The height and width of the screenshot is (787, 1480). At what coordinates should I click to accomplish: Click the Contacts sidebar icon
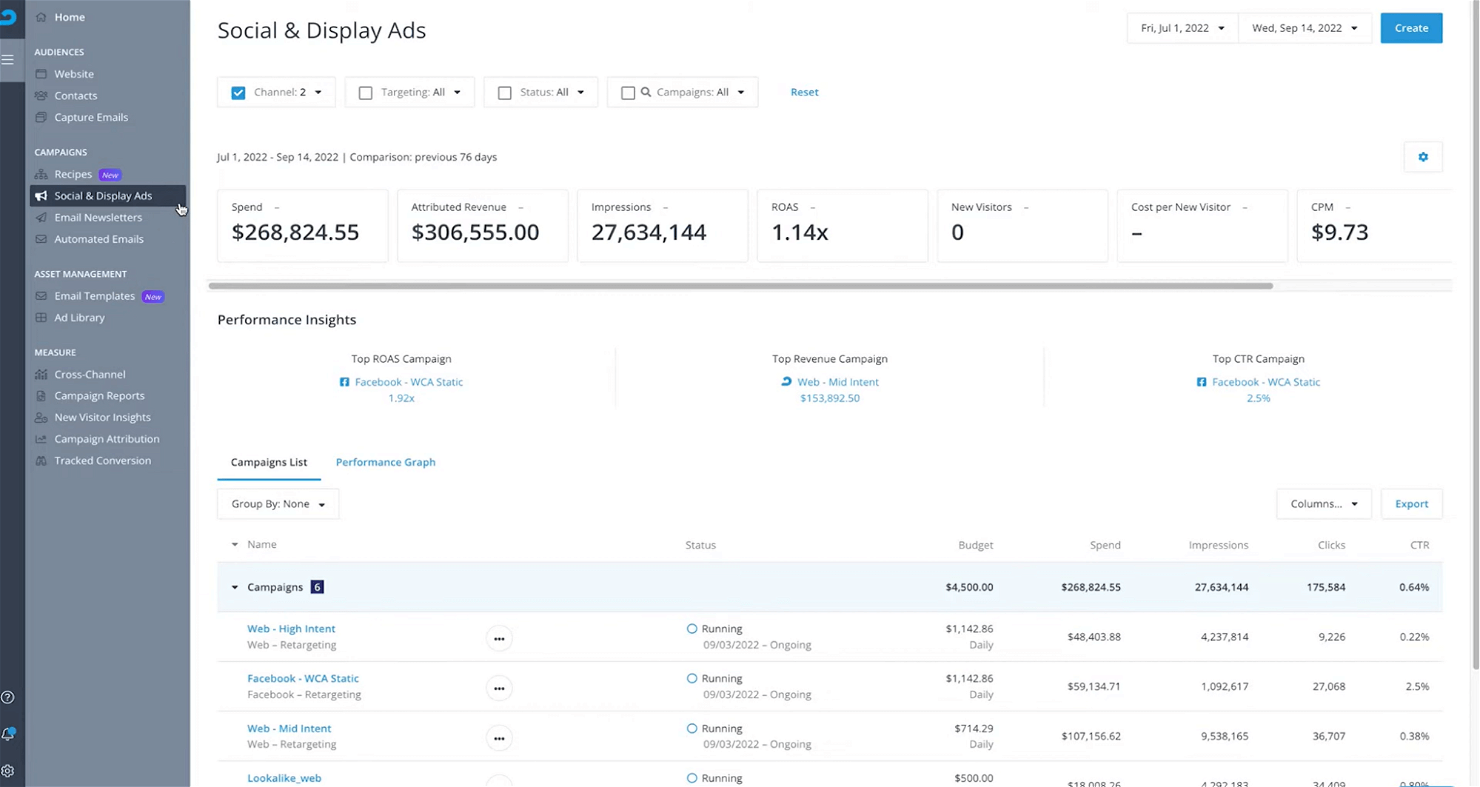pyautogui.click(x=41, y=96)
